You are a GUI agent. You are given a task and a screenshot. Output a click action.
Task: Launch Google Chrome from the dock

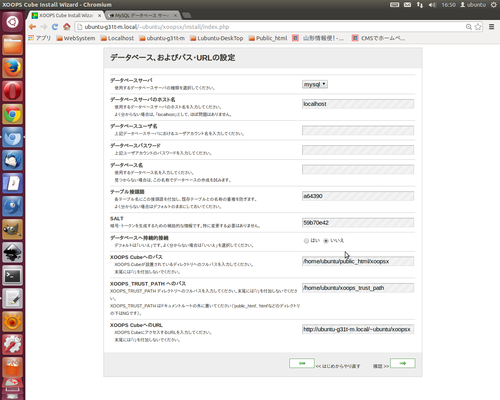(x=13, y=114)
